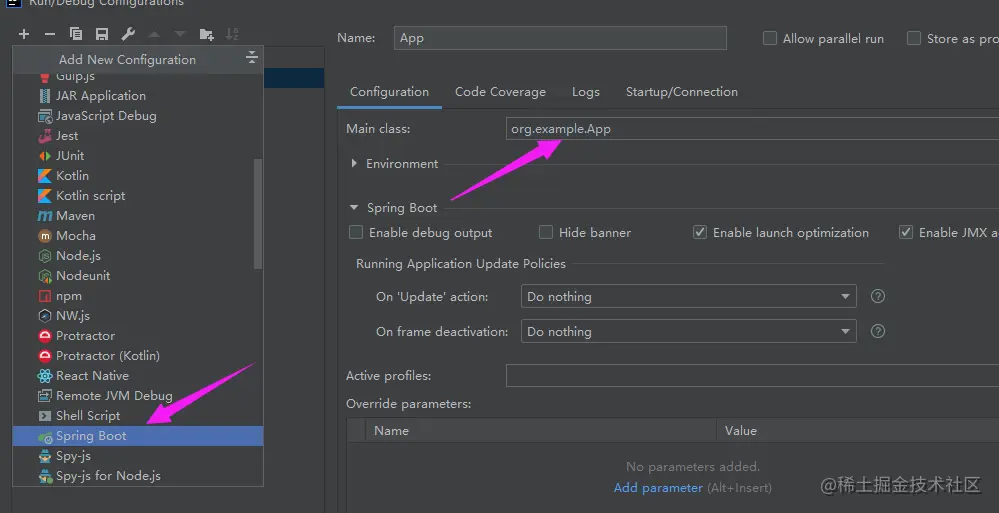Click the help icon beside On 'Update' action
This screenshot has width=999, height=513.
tap(878, 296)
